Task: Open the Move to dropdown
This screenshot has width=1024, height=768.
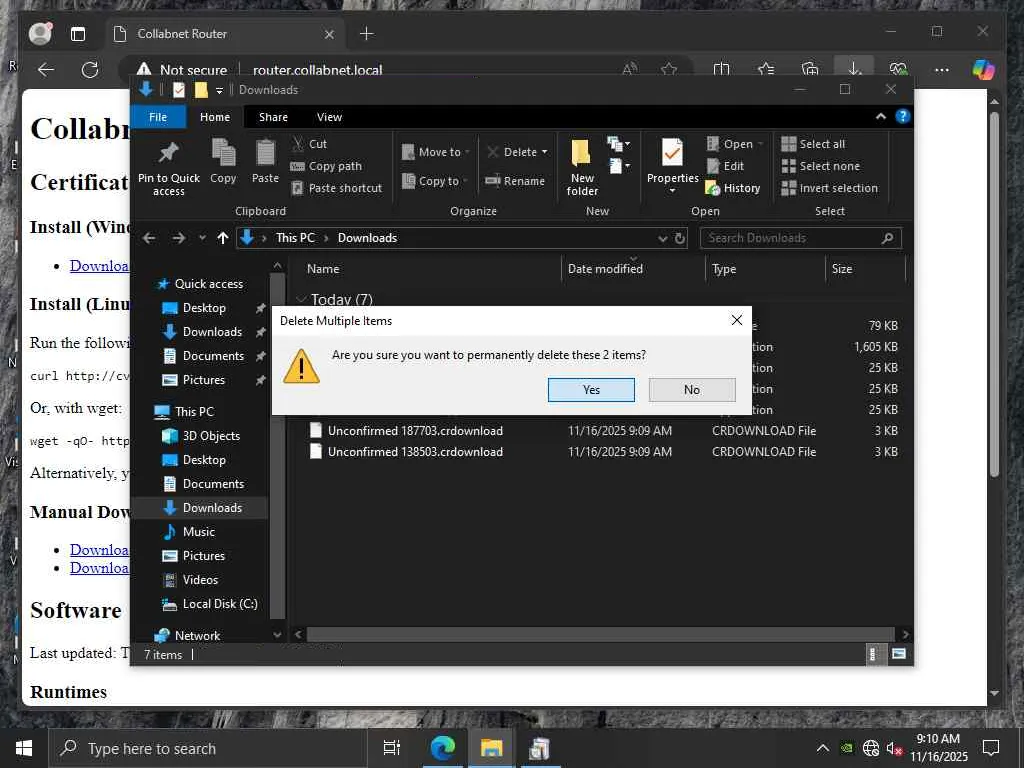Action: (436, 152)
